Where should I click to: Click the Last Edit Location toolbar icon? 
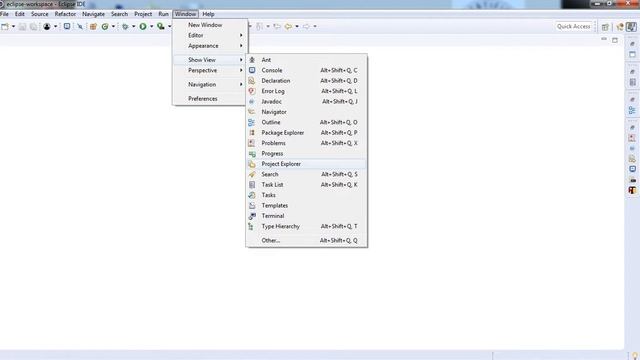point(277,27)
